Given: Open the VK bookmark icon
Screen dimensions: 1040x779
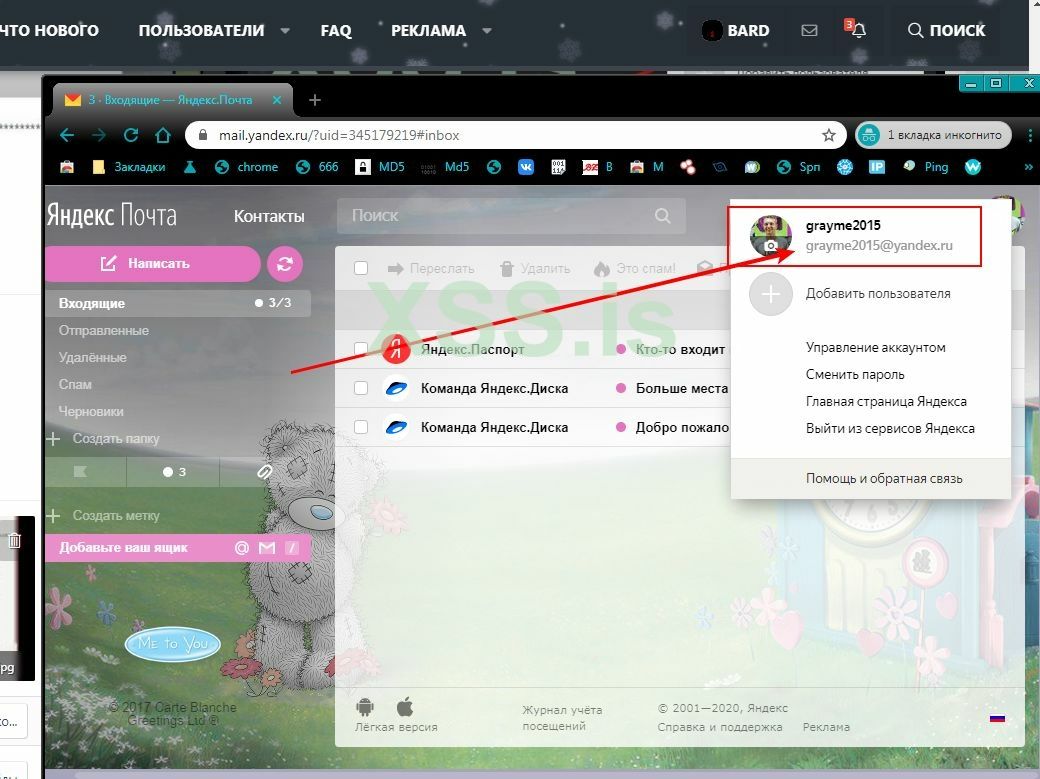Looking at the screenshot, I should [526, 167].
